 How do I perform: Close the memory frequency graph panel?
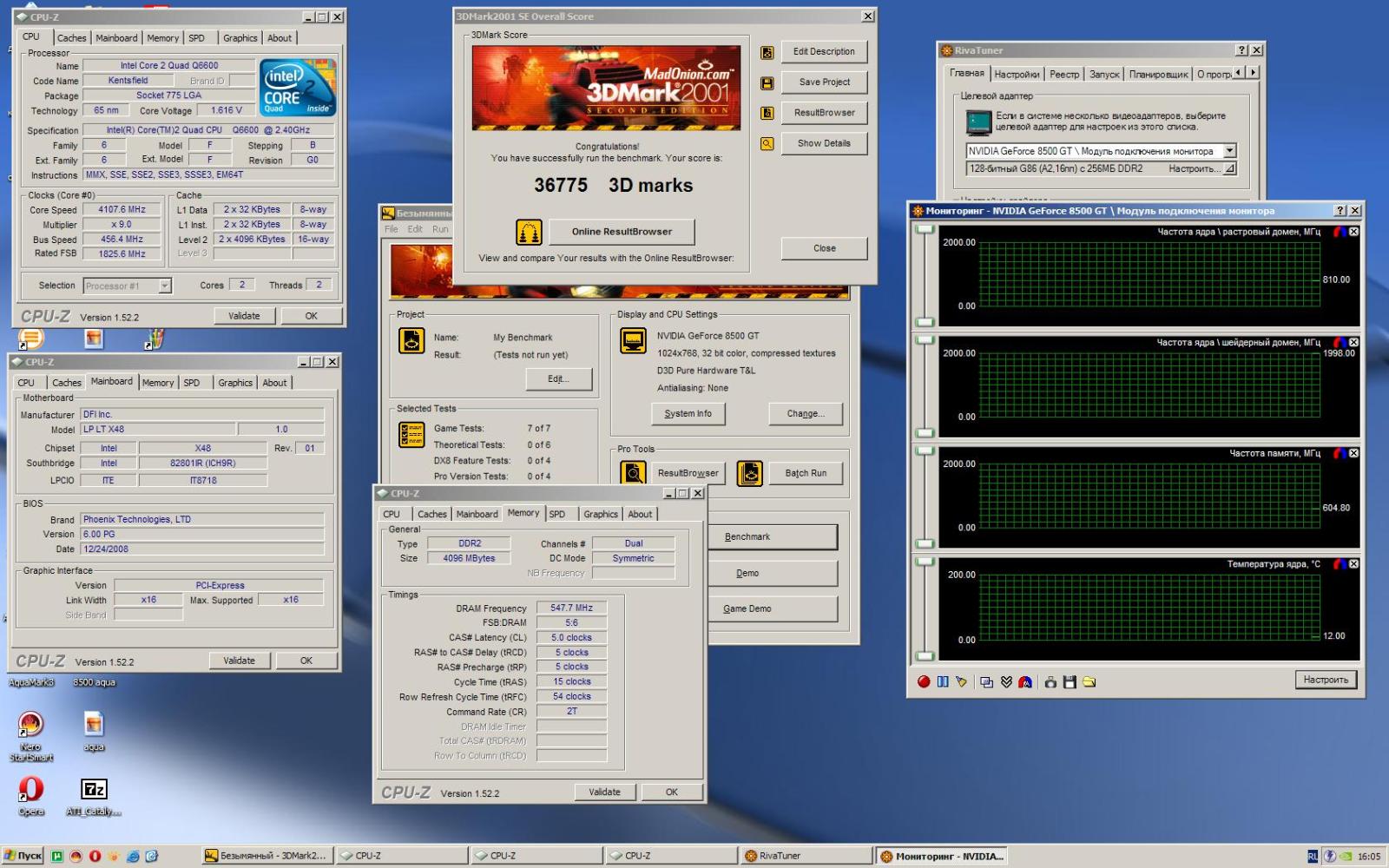[1353, 453]
